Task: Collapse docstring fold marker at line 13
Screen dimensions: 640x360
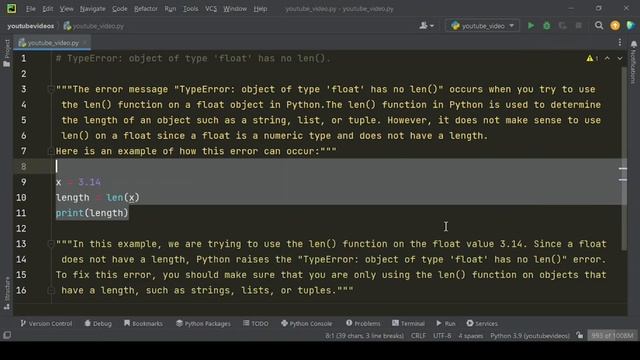Action: (51, 244)
